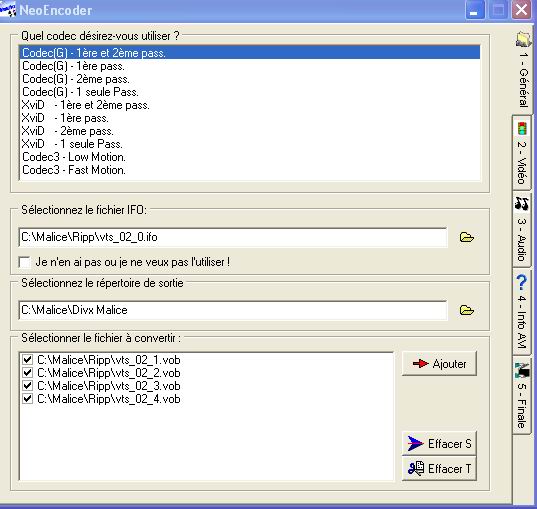Screen dimensions: 537x509
Task: Click the question mark Info AVI icon
Action: tap(521, 283)
